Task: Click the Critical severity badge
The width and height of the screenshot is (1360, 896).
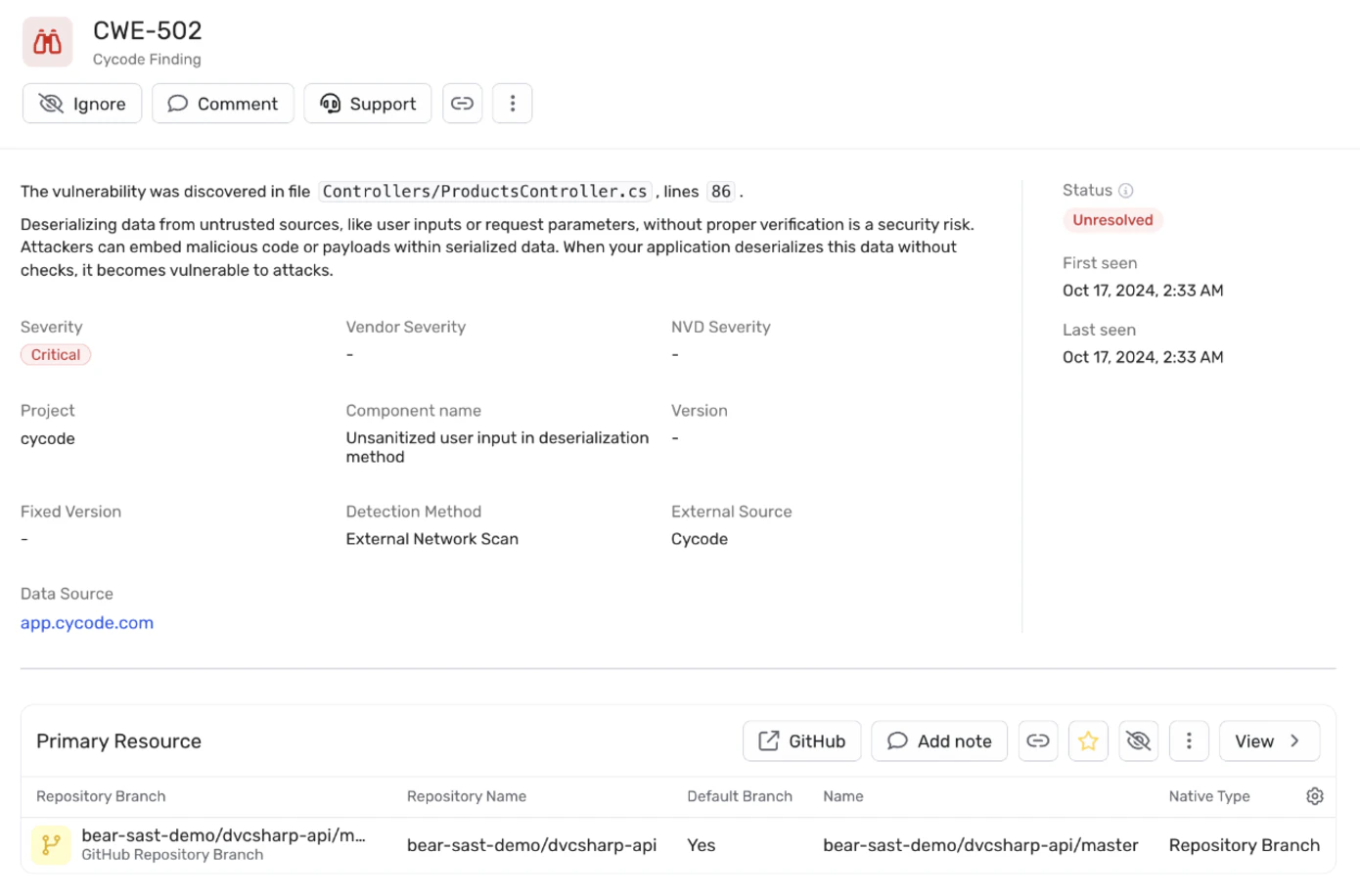Action: tap(56, 355)
